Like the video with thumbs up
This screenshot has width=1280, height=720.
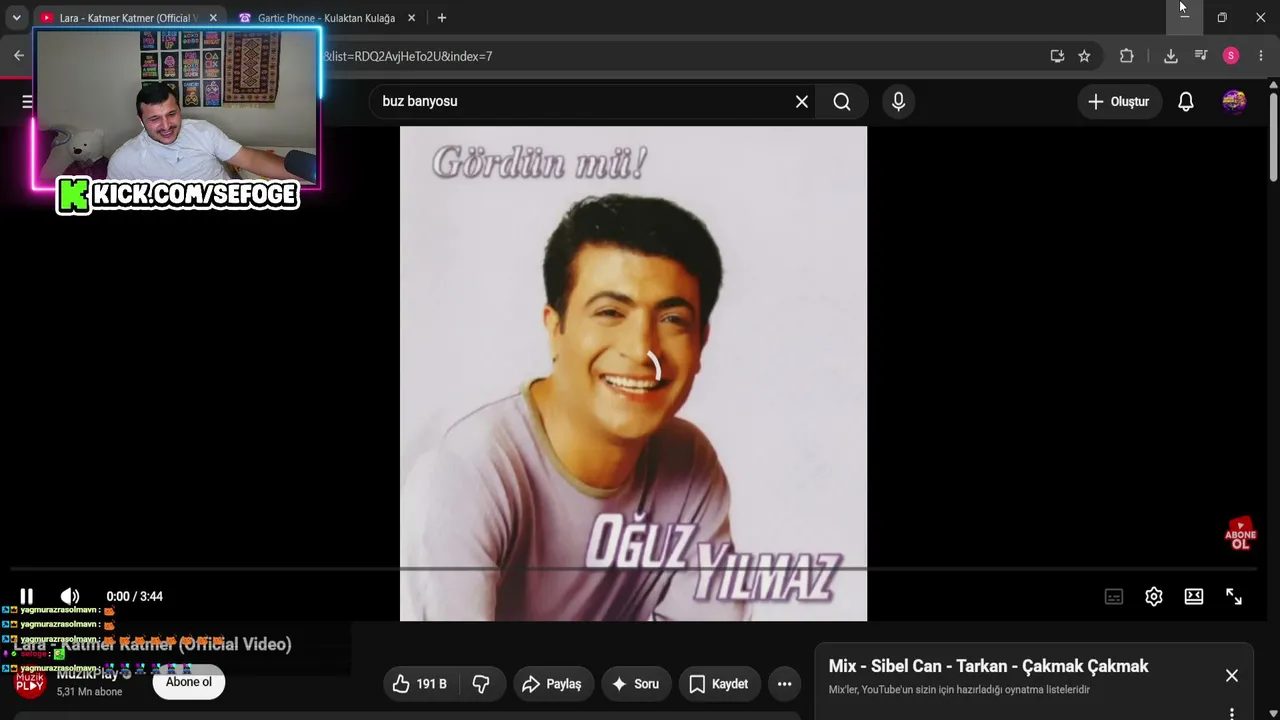419,684
